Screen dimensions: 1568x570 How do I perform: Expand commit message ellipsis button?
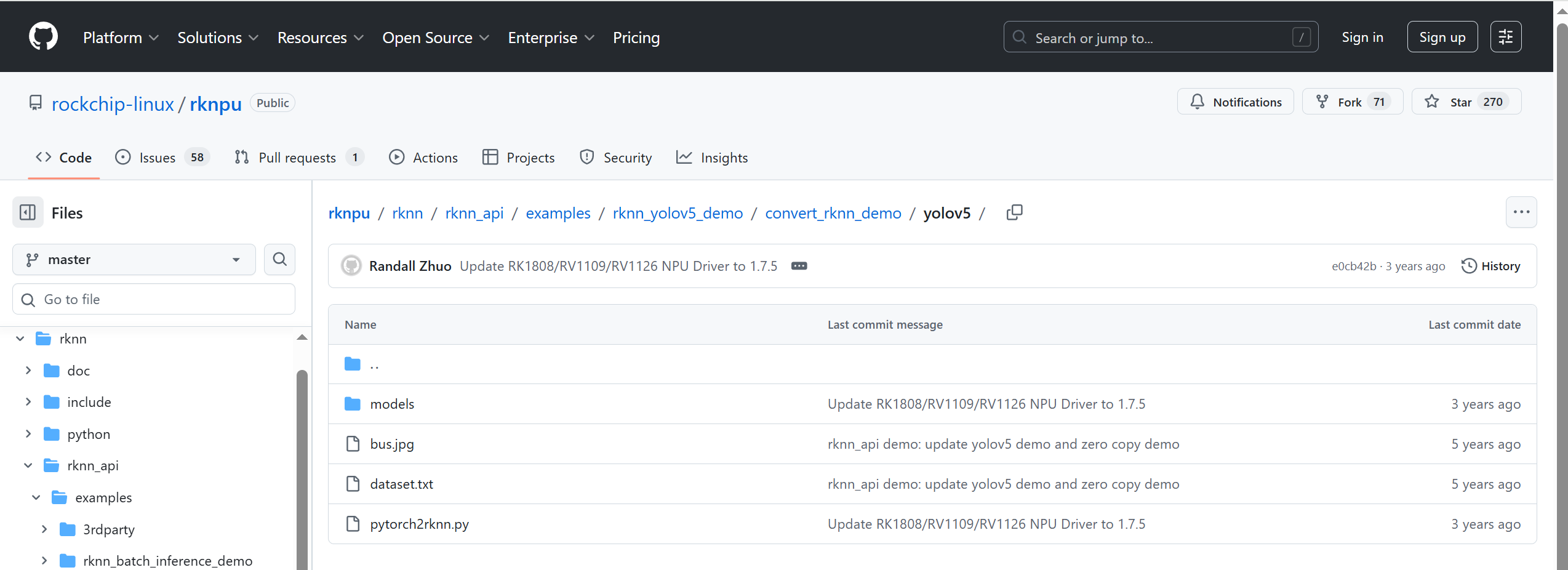pyautogui.click(x=799, y=266)
